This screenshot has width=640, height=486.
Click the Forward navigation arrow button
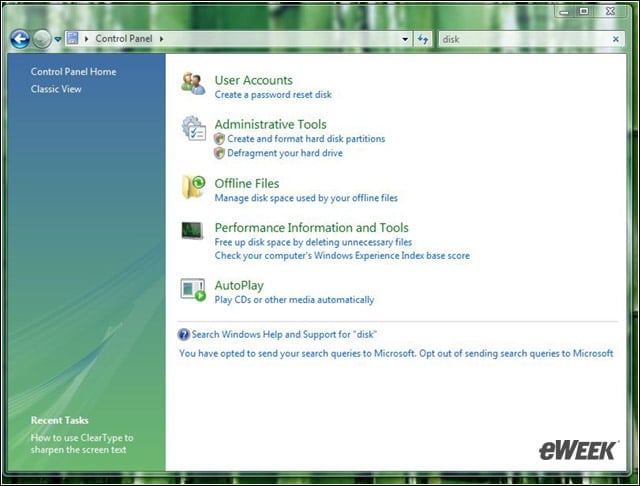tap(42, 39)
